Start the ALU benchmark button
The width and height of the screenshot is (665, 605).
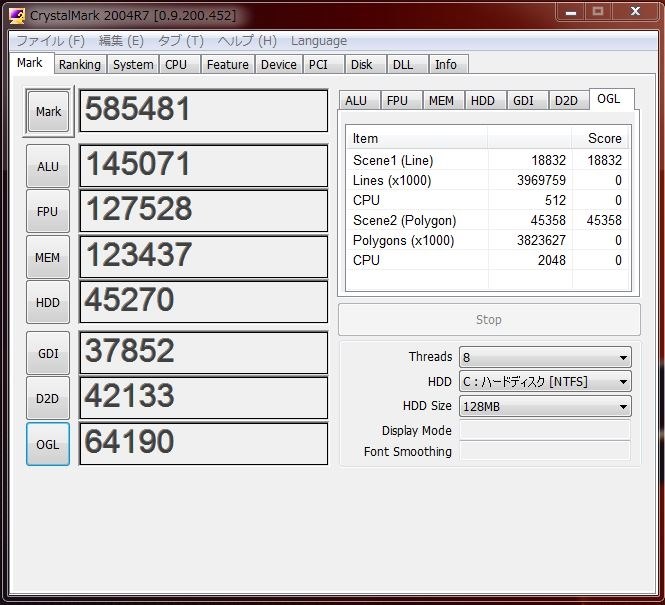(48, 166)
